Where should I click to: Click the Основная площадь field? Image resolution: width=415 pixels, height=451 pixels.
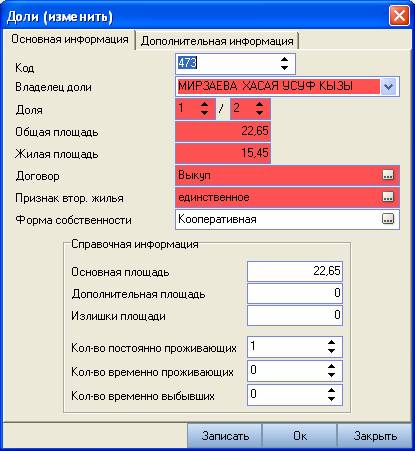[x=295, y=271]
